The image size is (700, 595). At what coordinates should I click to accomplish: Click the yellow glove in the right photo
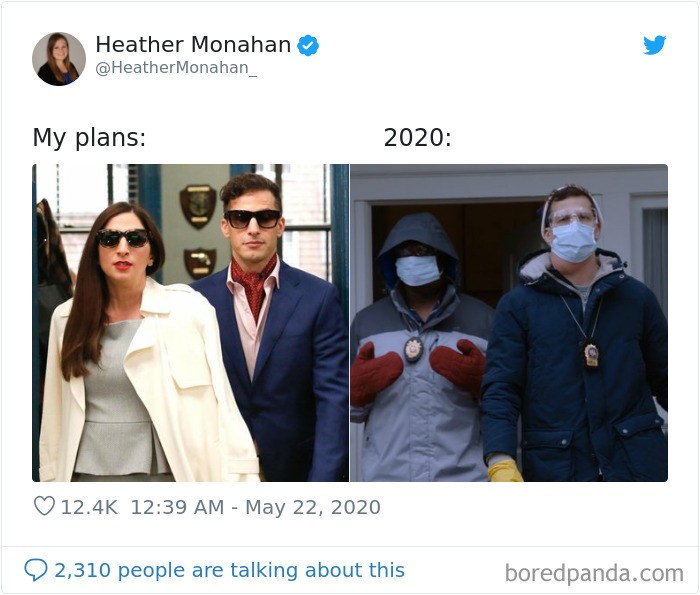point(505,470)
